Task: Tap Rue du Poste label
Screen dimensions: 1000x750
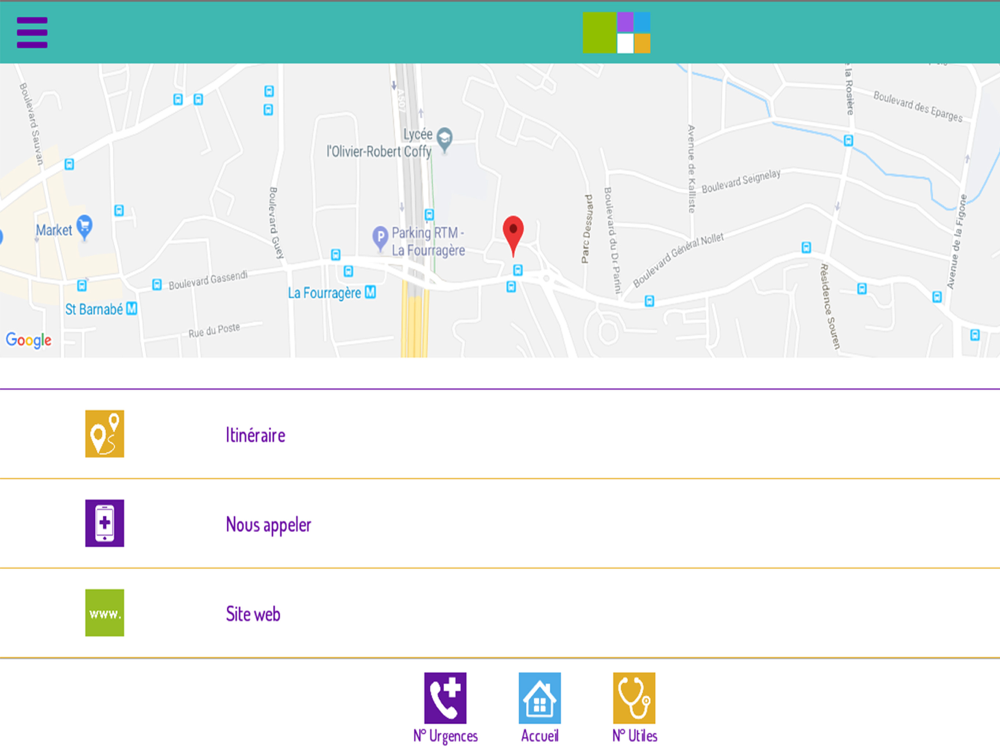Action: point(214,330)
